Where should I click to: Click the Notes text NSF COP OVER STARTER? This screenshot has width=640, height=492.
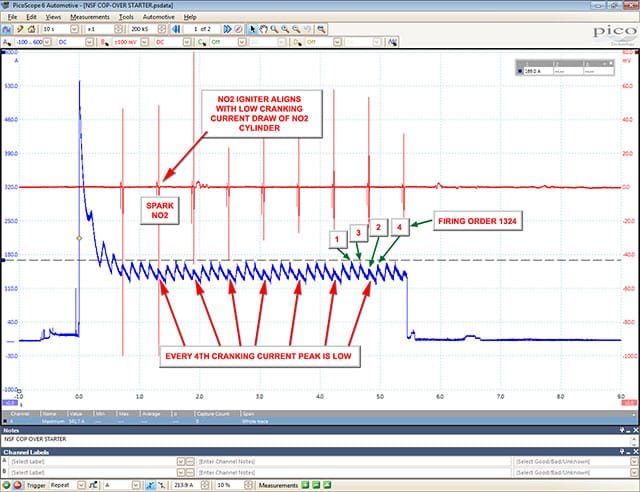pyautogui.click(x=35, y=439)
